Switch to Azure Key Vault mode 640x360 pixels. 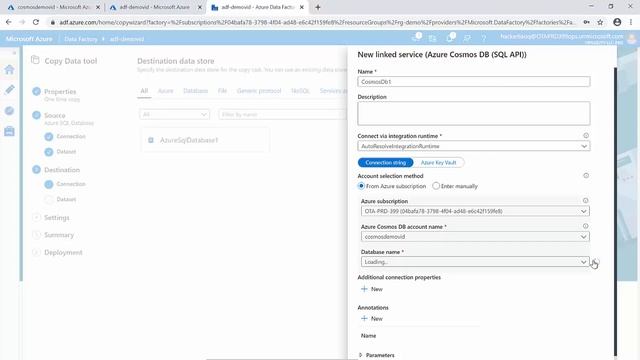pos(438,162)
